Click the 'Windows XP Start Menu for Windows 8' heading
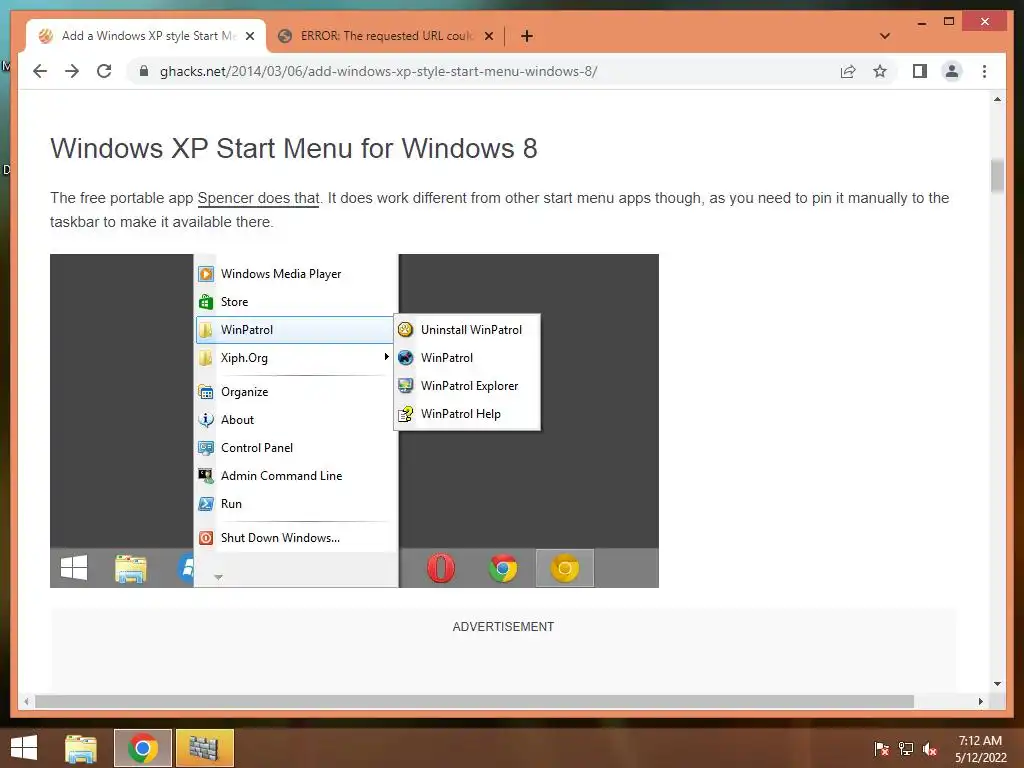 pyautogui.click(x=294, y=148)
